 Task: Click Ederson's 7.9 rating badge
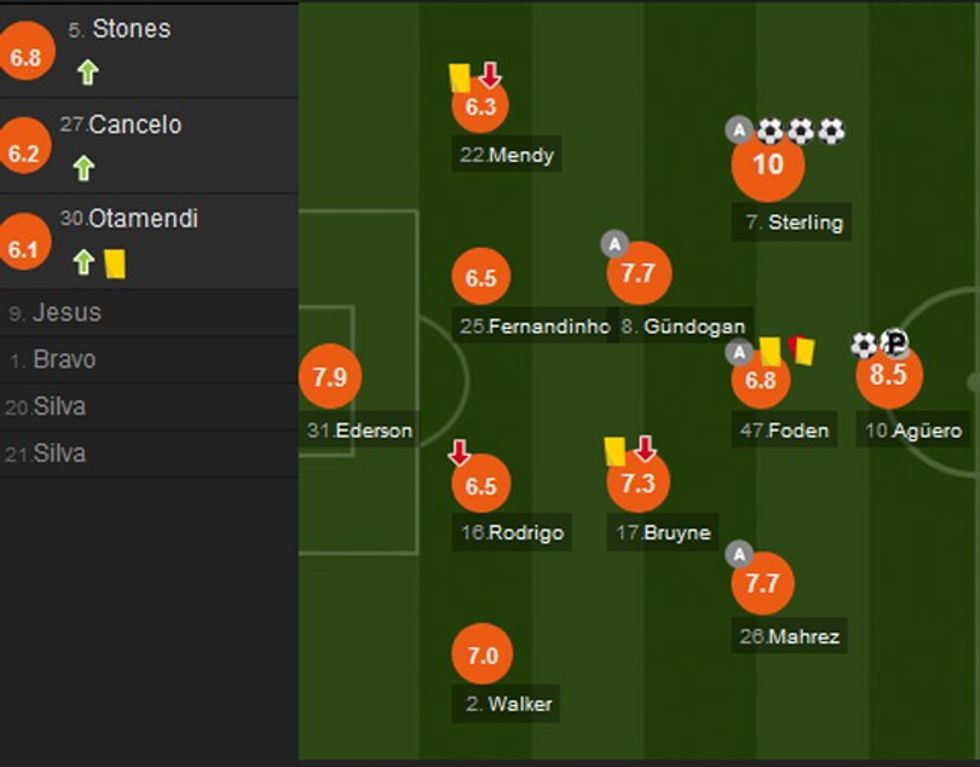click(329, 376)
